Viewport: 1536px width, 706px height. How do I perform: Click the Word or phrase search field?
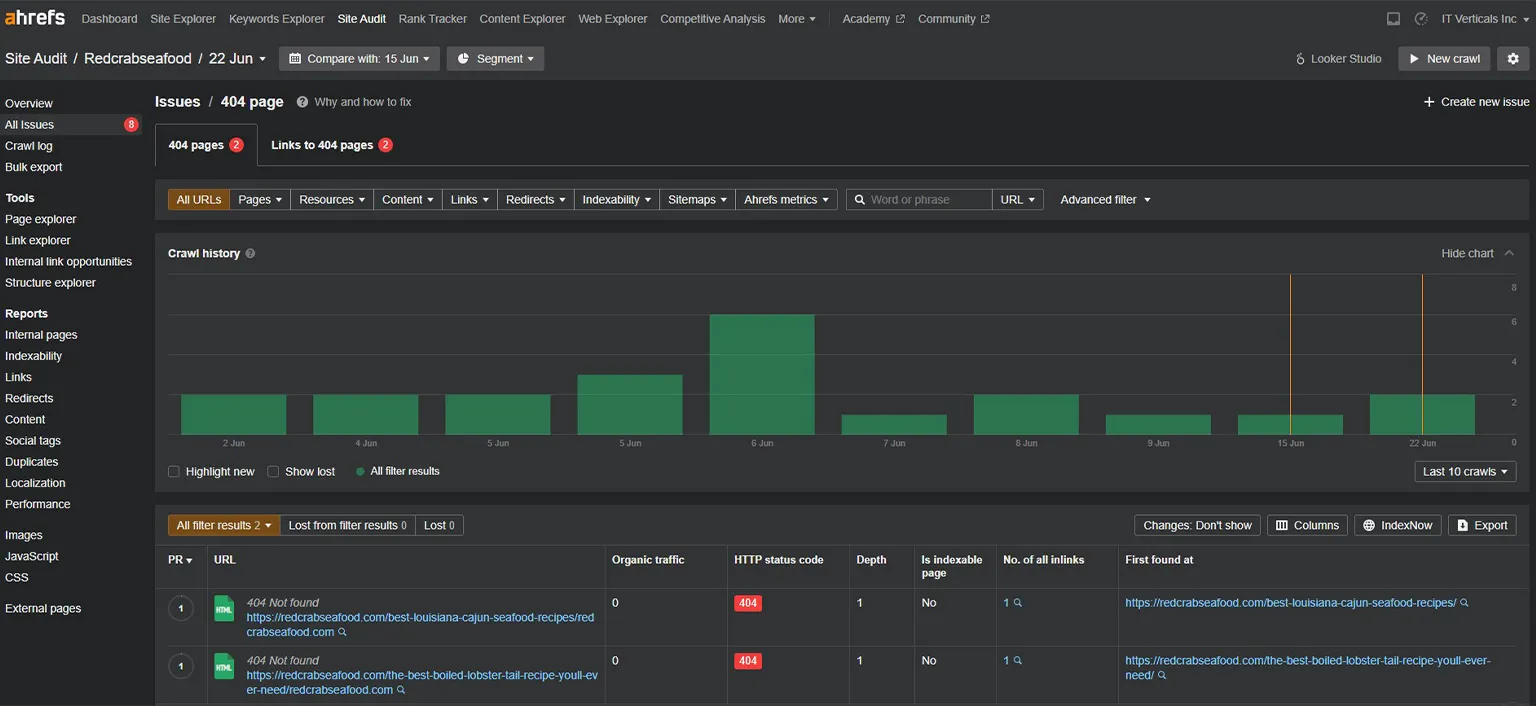coord(918,199)
